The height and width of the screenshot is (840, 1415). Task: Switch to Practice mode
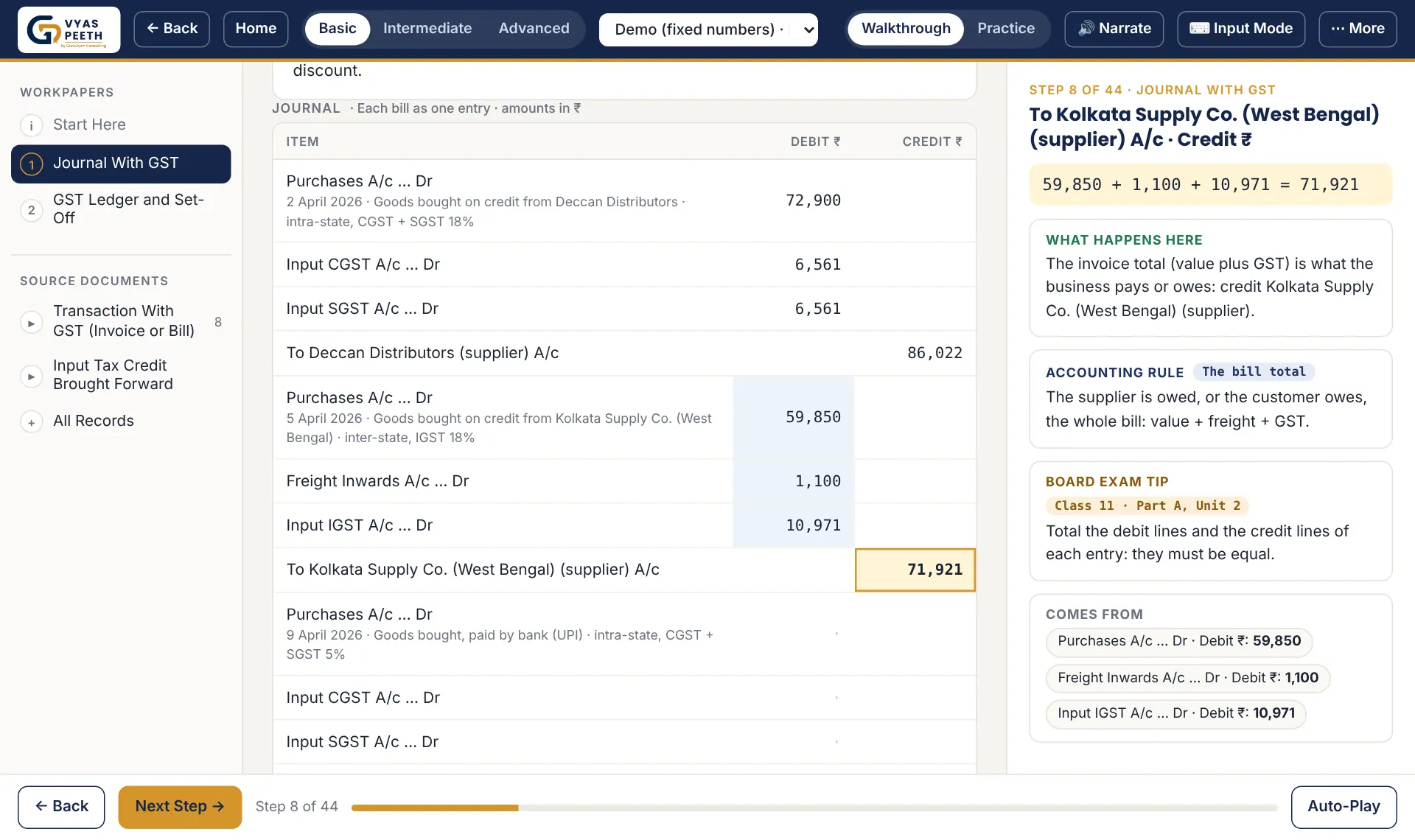(1005, 29)
